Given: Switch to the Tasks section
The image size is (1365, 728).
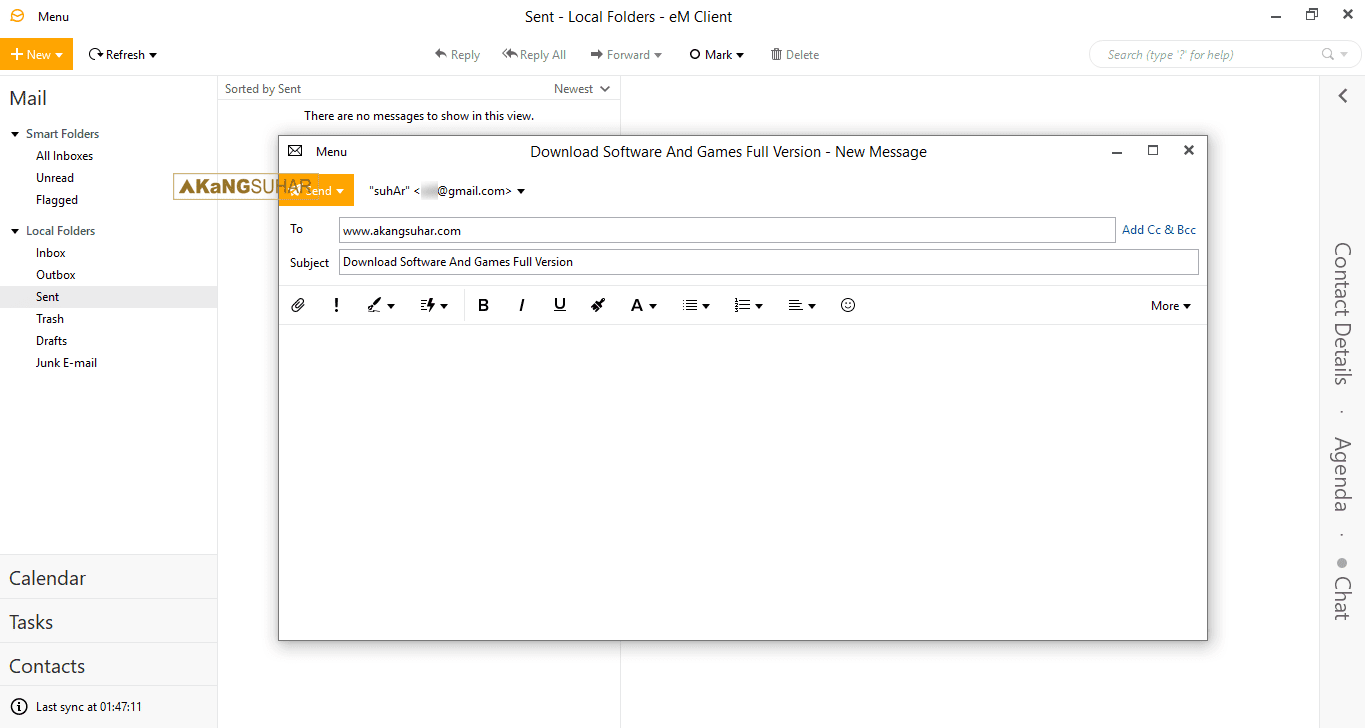Looking at the screenshot, I should pyautogui.click(x=108, y=622).
